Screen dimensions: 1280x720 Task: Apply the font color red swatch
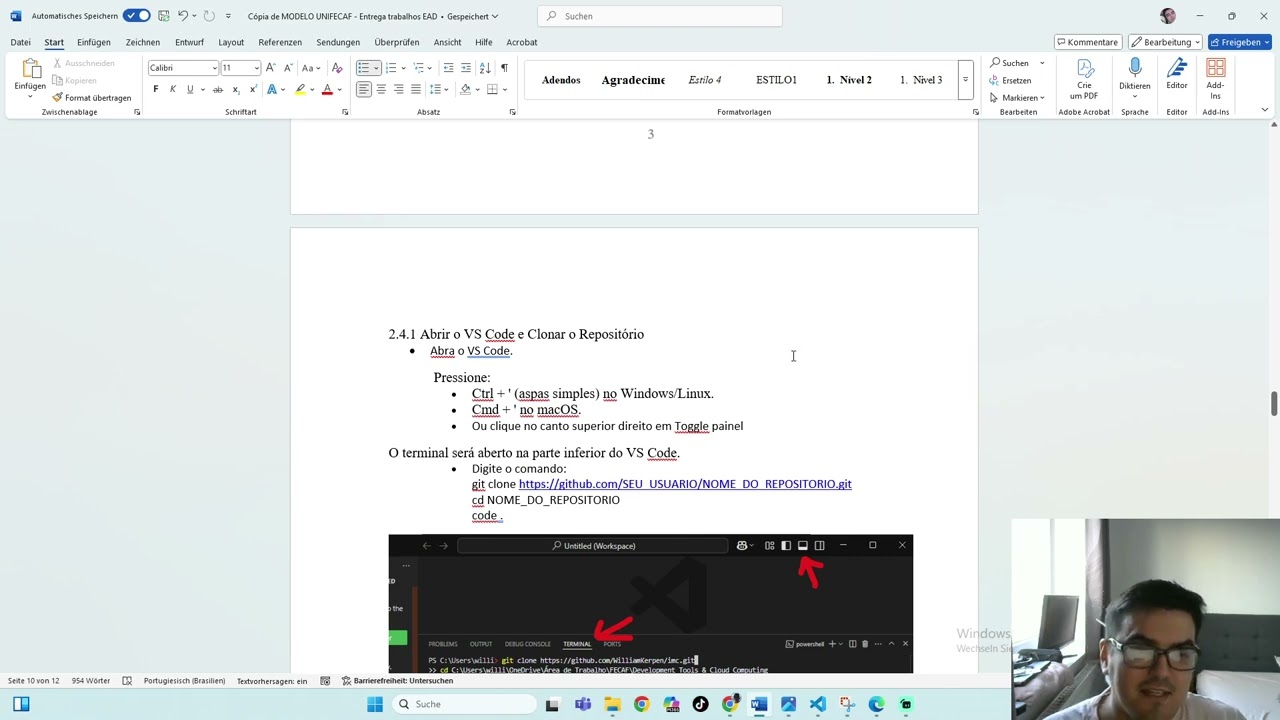[x=326, y=89]
